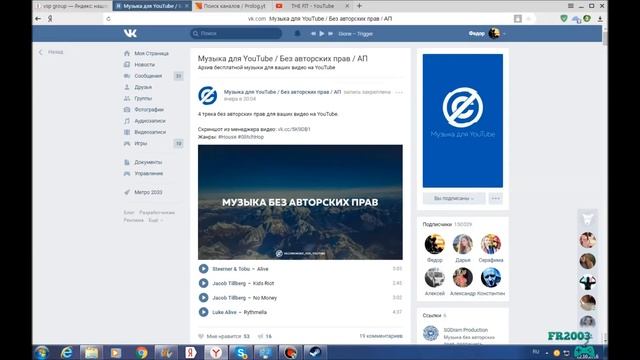Open Фотографии in left menu
The image size is (640, 360).
(149, 109)
